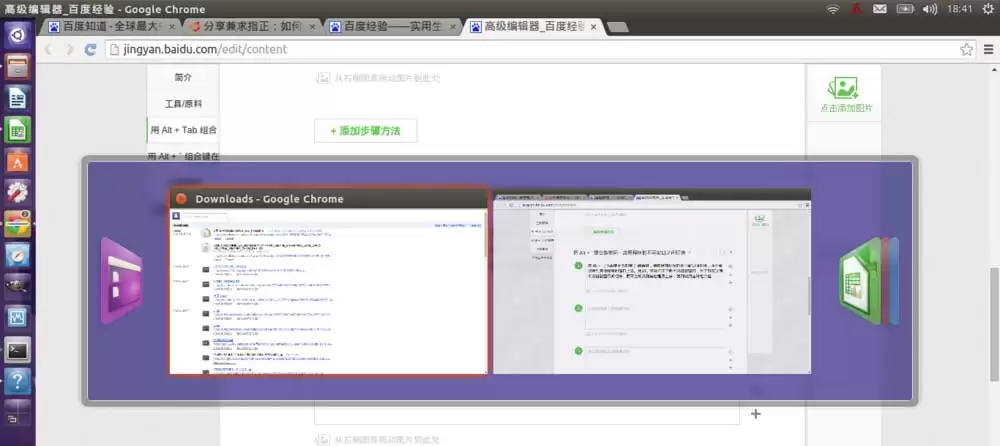Open LibreOffice Calc from the launcher
The width and height of the screenshot is (1000, 446).
coord(17,130)
